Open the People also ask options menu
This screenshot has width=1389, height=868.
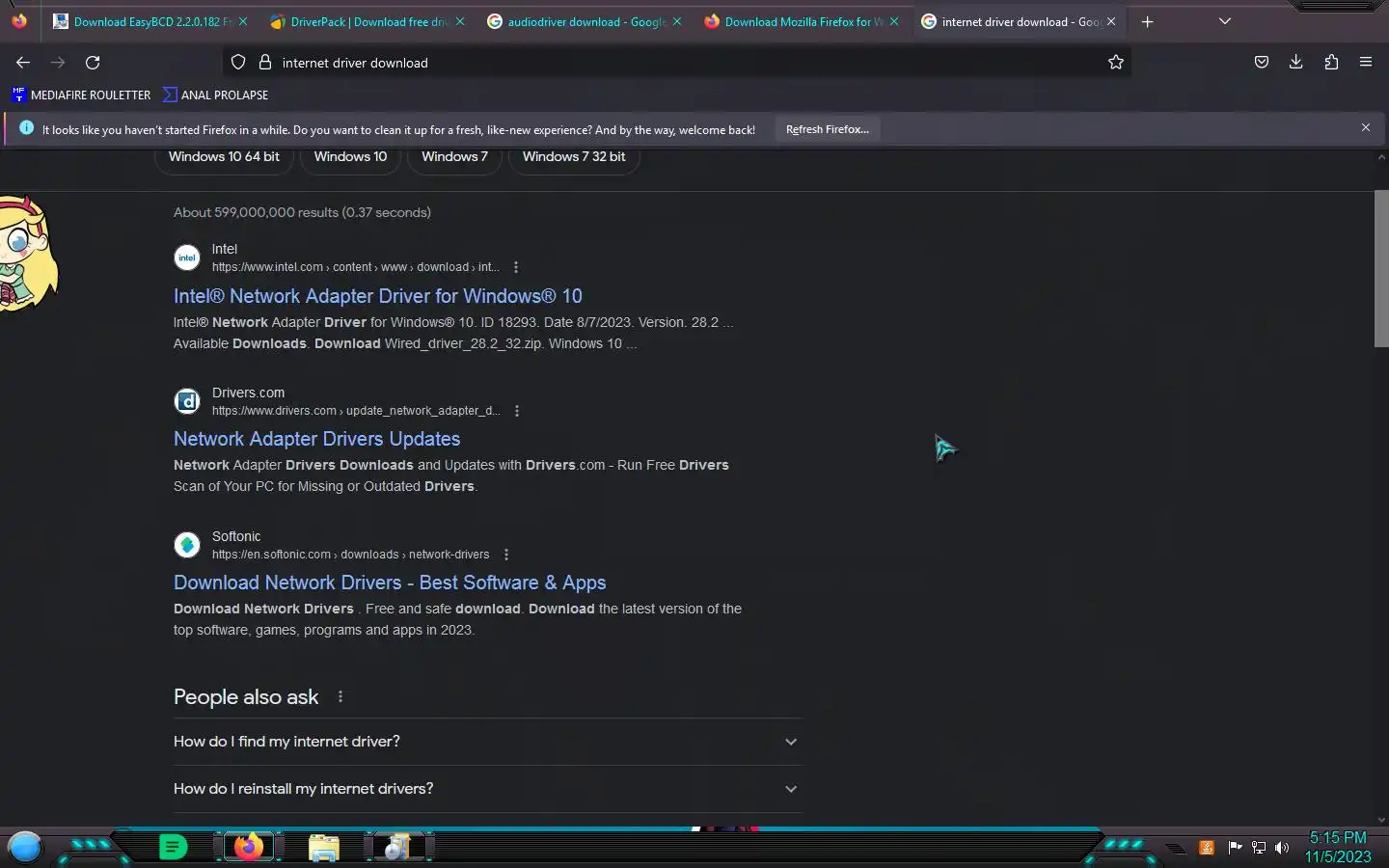coord(340,696)
